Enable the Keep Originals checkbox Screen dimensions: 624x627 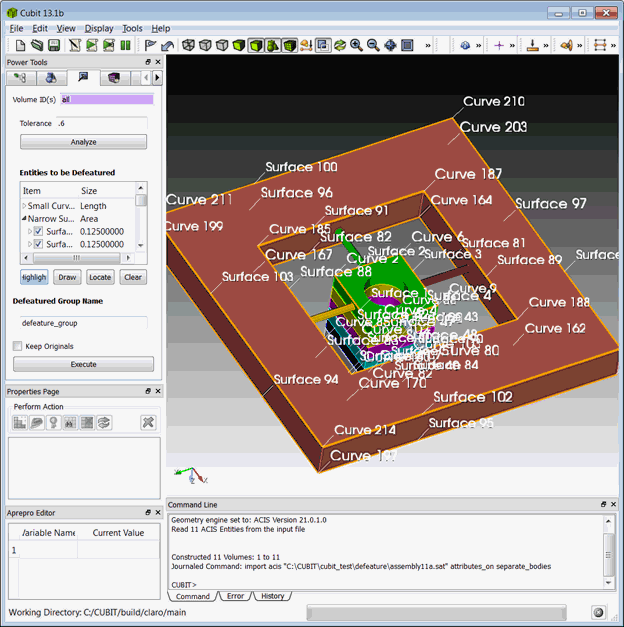(x=18, y=346)
